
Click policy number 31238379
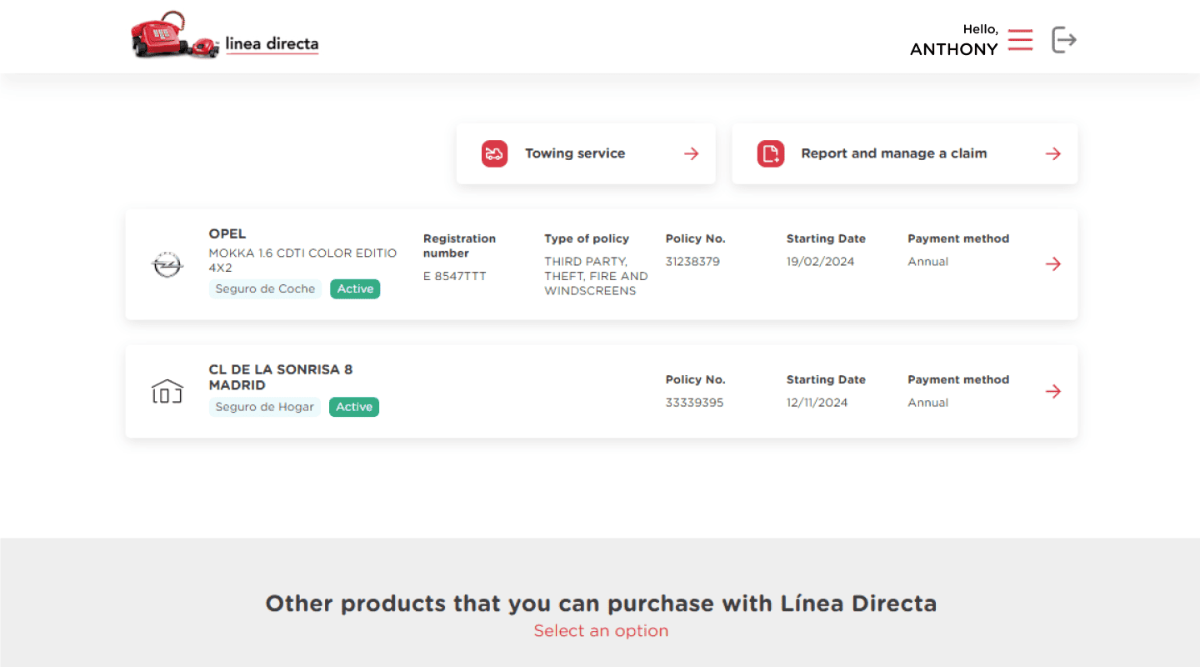click(693, 262)
